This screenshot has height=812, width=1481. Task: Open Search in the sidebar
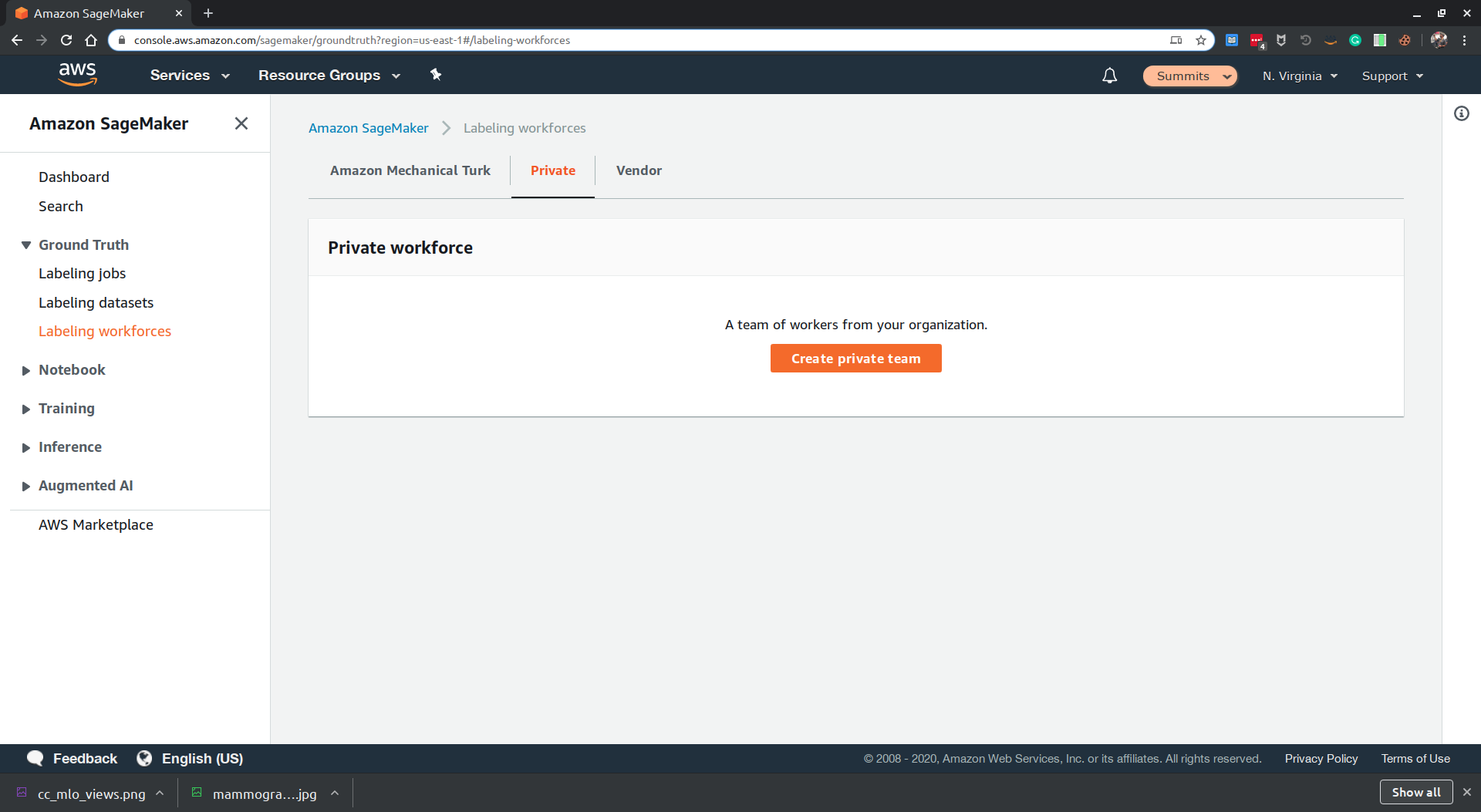61,206
